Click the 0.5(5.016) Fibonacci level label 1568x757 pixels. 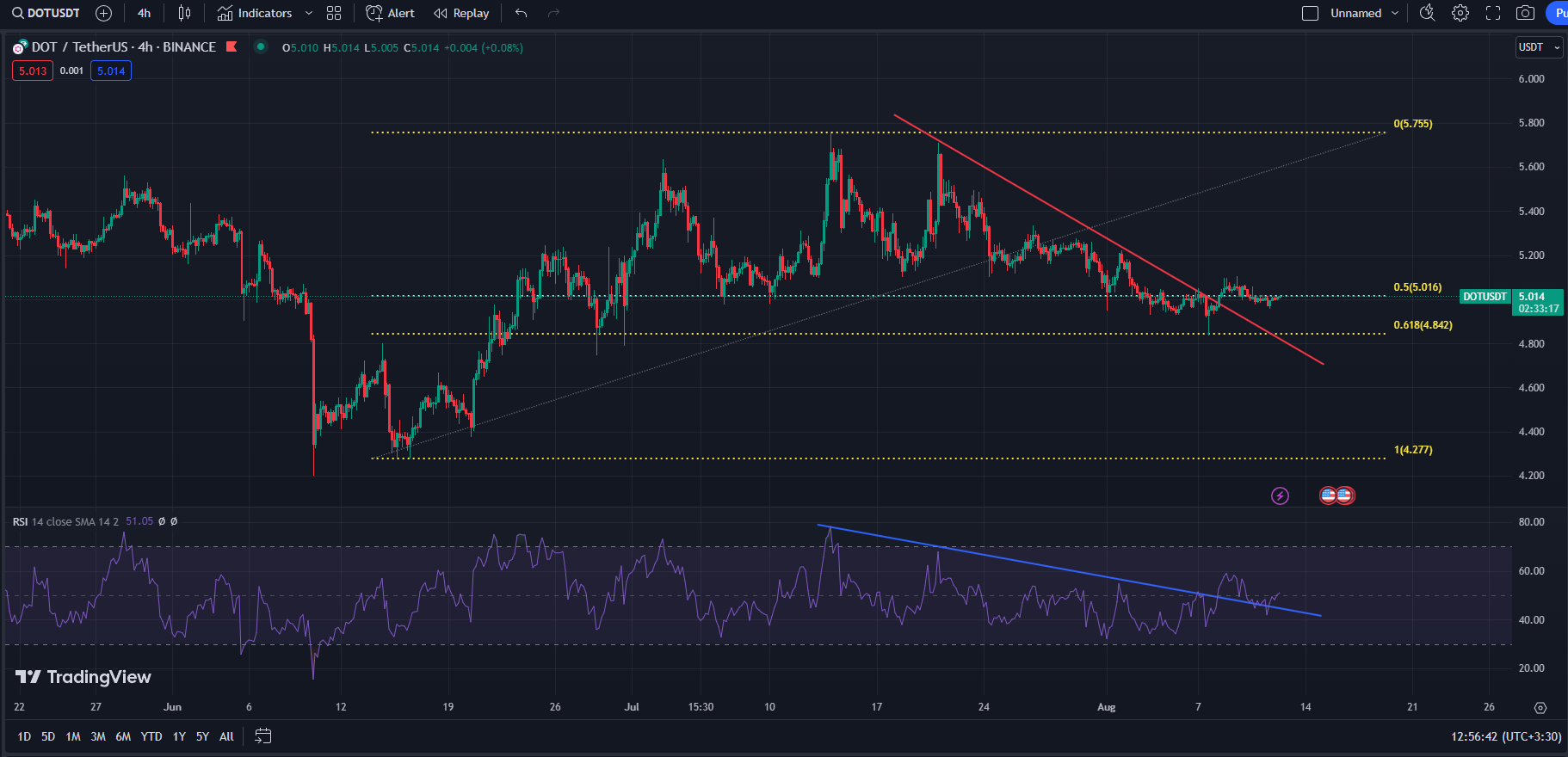[x=1417, y=287]
